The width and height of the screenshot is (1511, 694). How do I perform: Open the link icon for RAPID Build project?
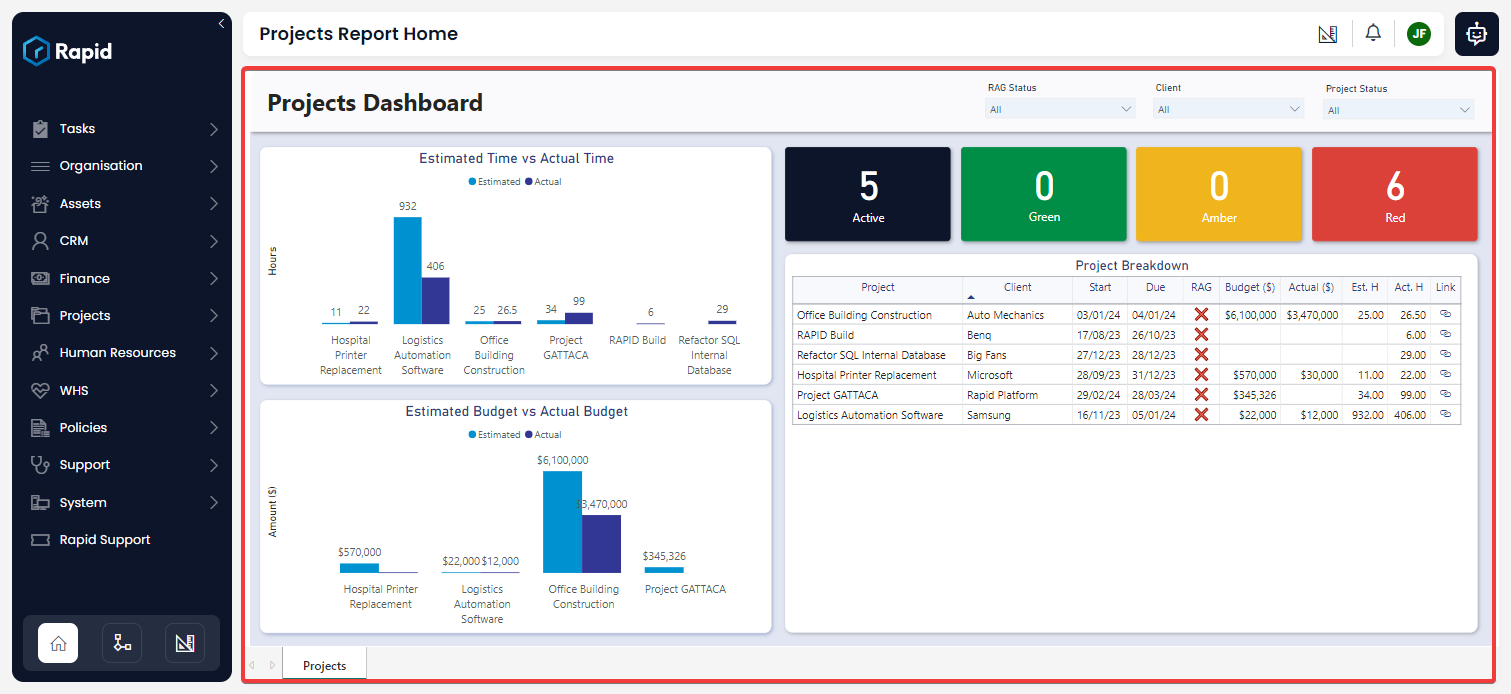click(1444, 334)
